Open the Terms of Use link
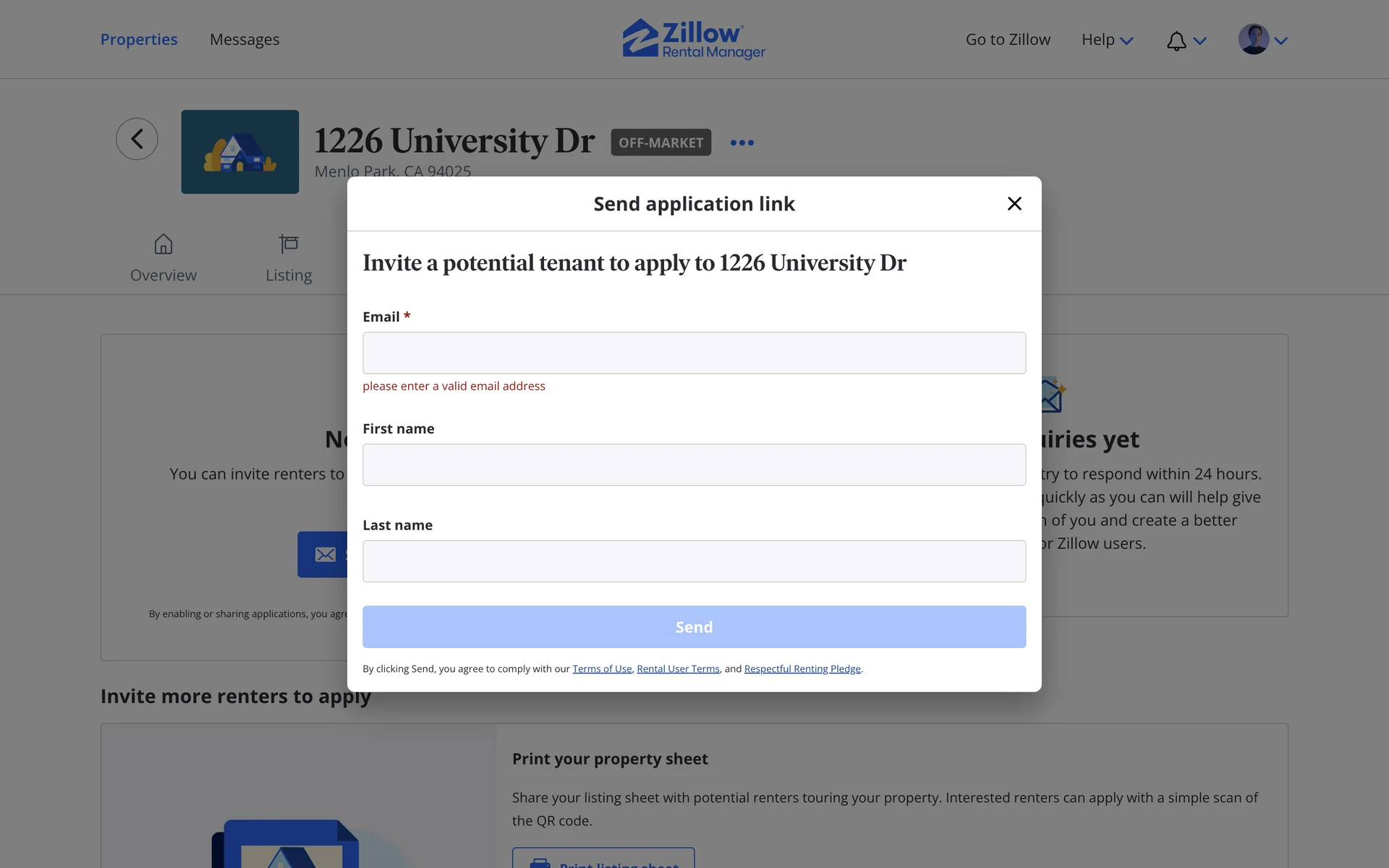 (602, 669)
